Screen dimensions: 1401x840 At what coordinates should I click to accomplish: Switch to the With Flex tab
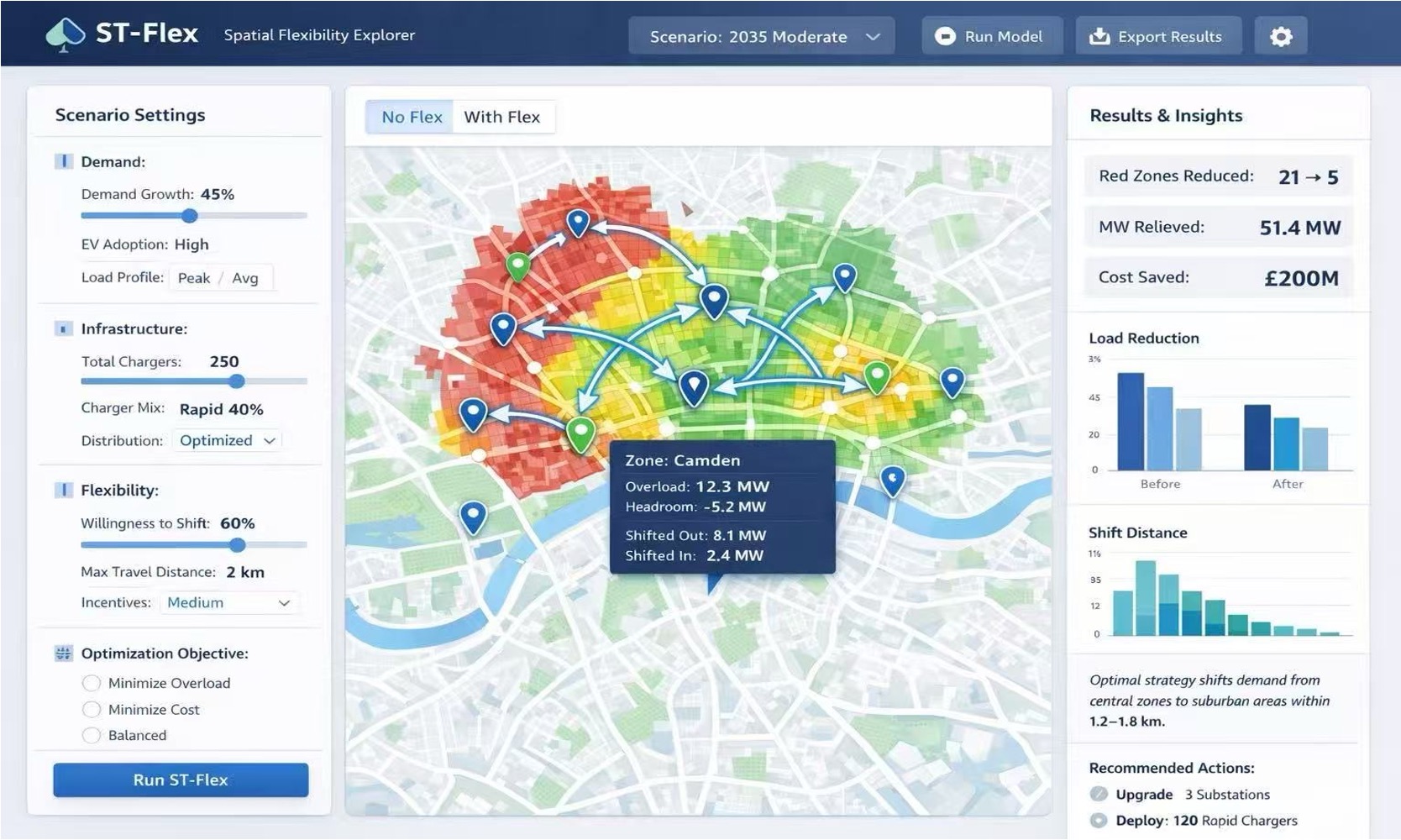tap(502, 117)
